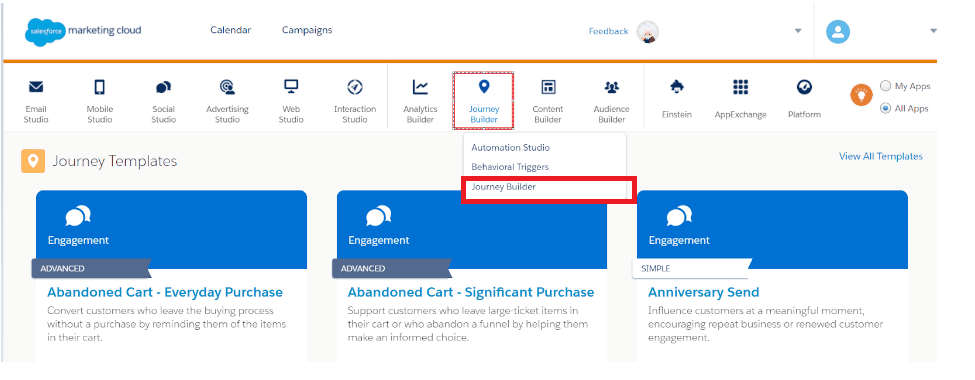
Task: Click View All Templates link
Action: click(880, 156)
